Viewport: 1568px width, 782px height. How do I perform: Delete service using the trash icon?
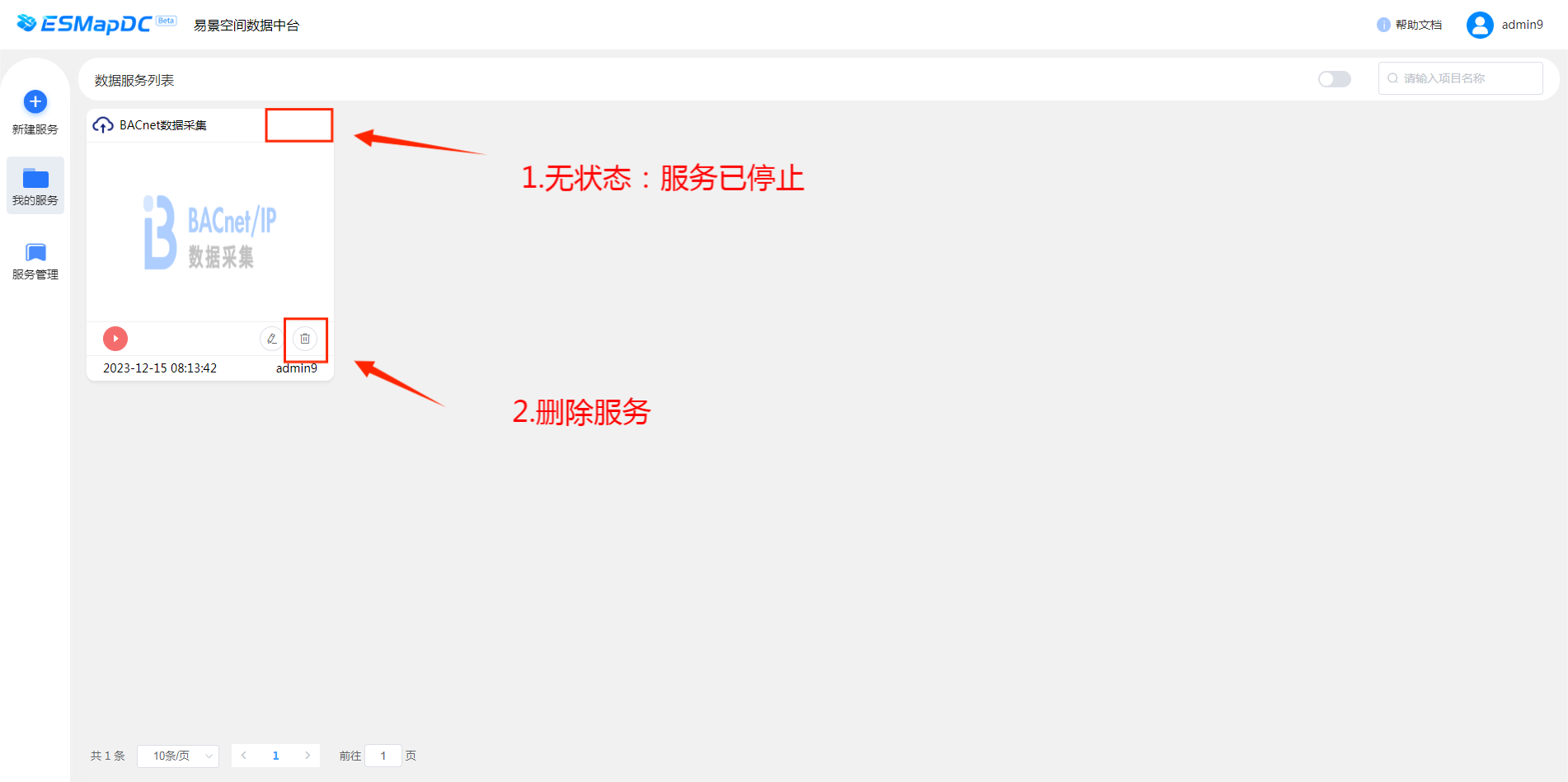(305, 339)
